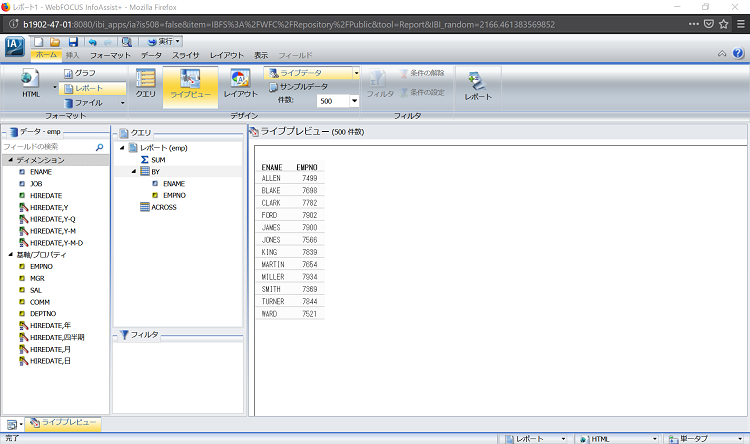This screenshot has height=444, width=750.
Task: Open the IA application menu button
Action: (14, 46)
